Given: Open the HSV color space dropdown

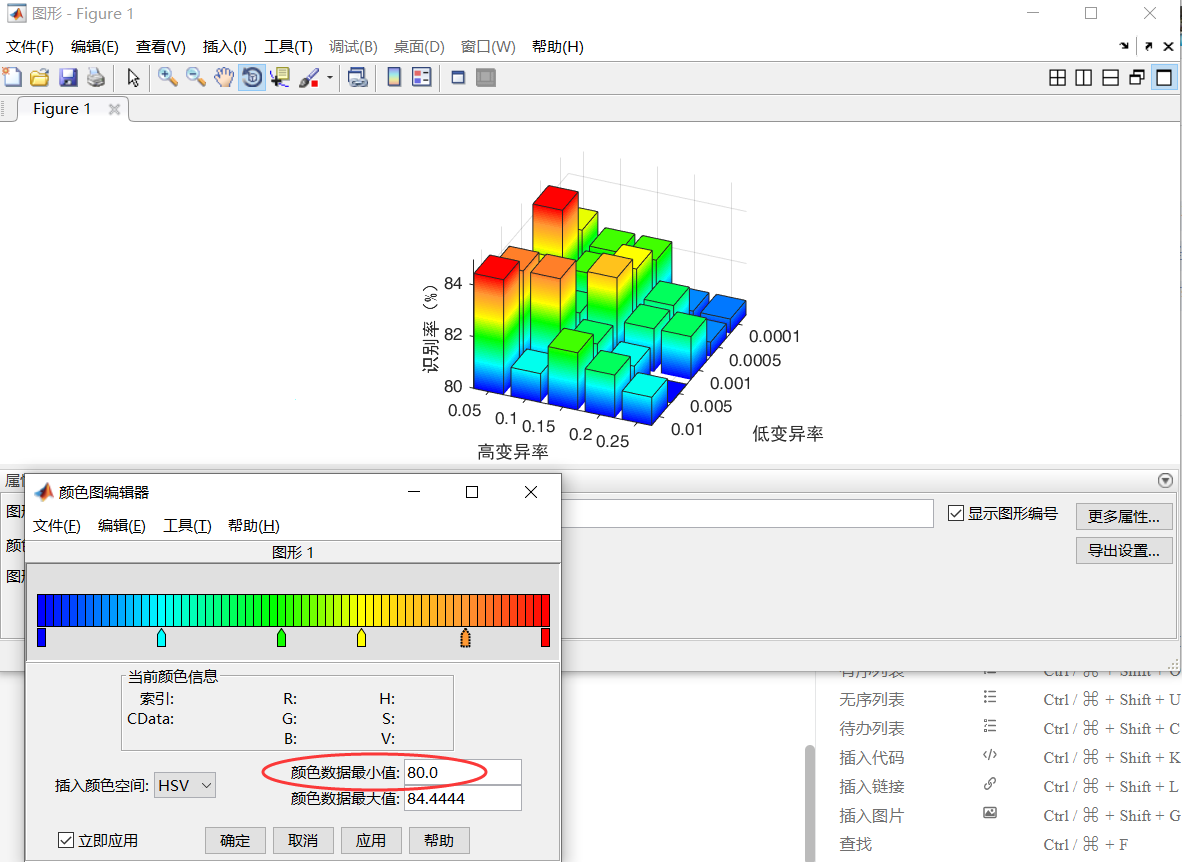Looking at the screenshot, I should pos(185,785).
